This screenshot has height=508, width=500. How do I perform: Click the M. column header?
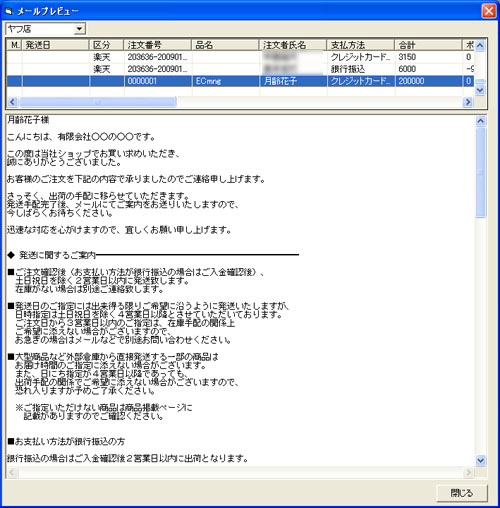tap(14, 45)
